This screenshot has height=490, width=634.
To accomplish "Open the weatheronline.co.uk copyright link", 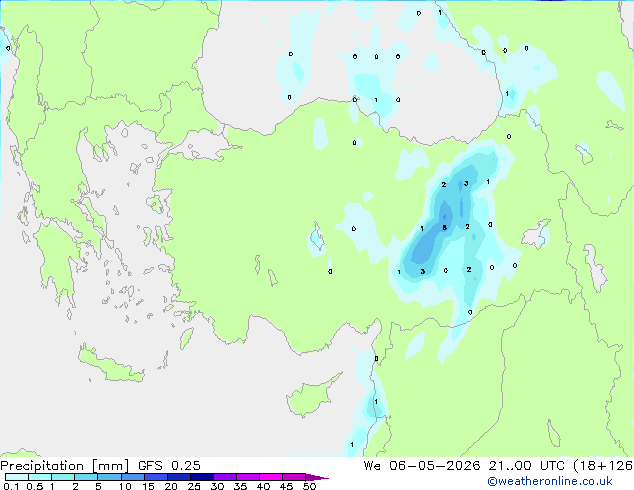I will point(549,481).
